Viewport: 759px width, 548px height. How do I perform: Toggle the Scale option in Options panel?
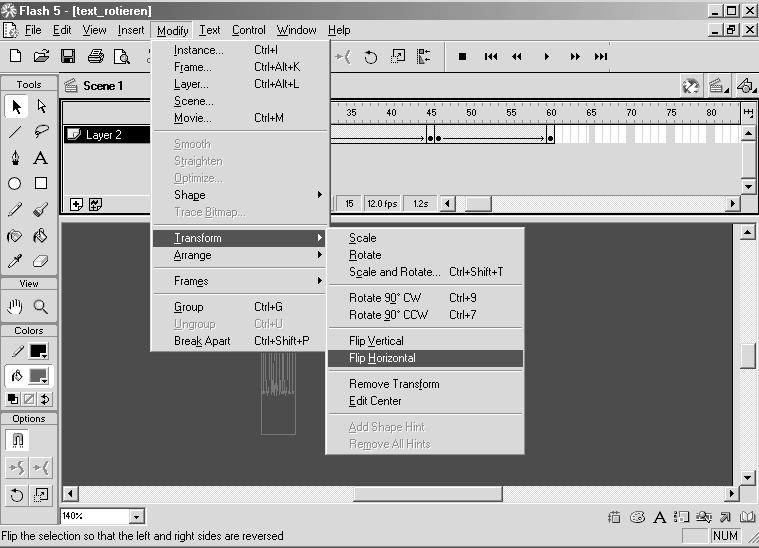(41, 495)
